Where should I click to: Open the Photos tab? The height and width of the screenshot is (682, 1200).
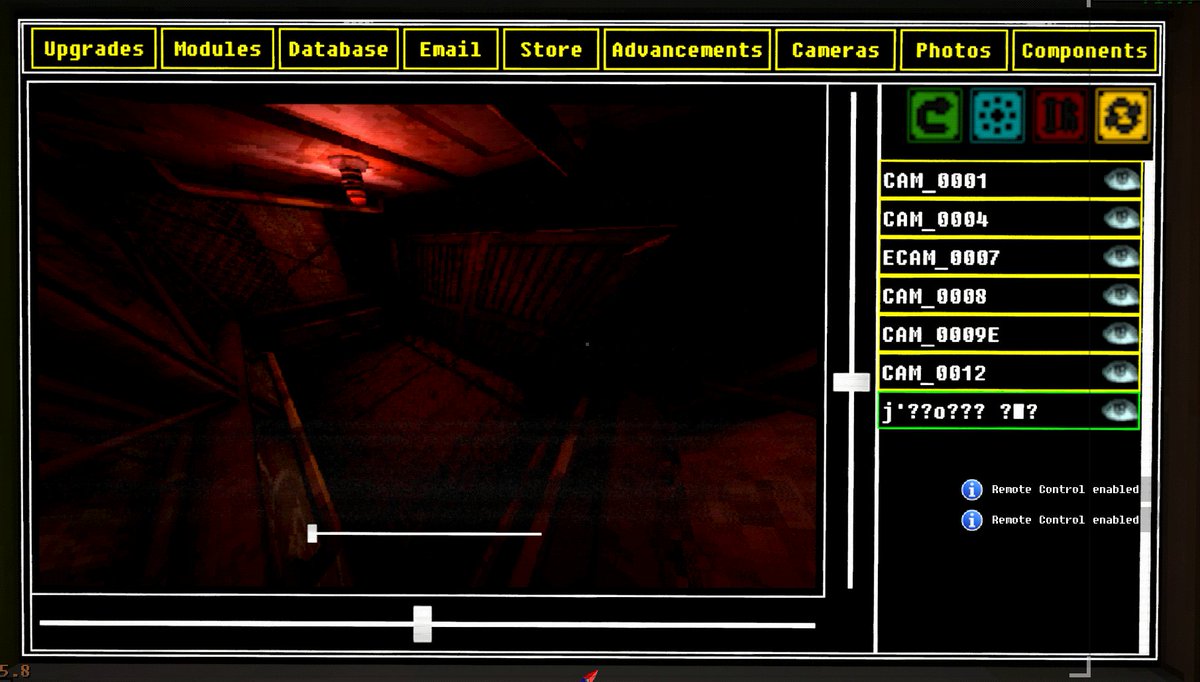(x=953, y=49)
